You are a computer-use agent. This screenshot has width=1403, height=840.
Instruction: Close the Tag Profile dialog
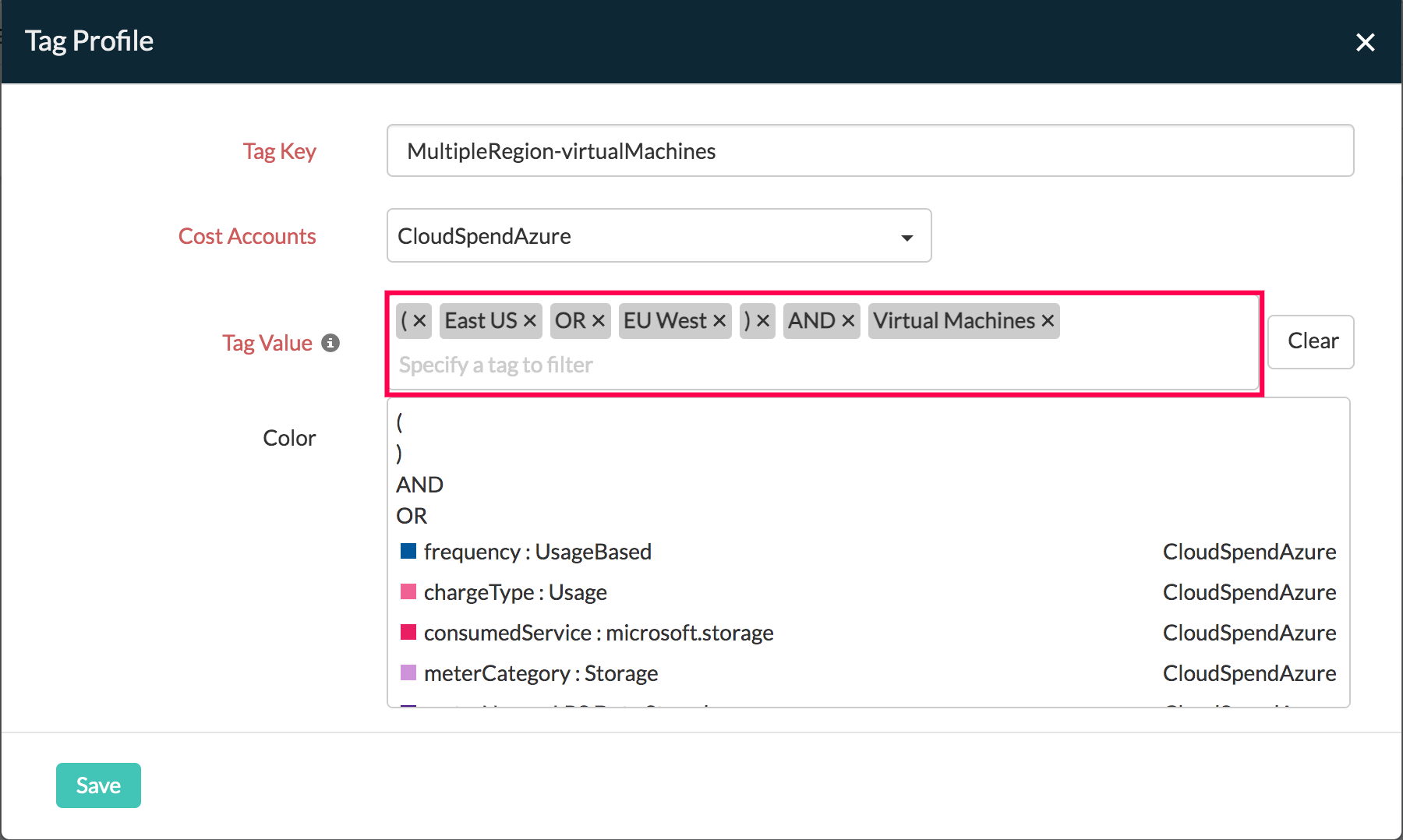pos(1365,42)
